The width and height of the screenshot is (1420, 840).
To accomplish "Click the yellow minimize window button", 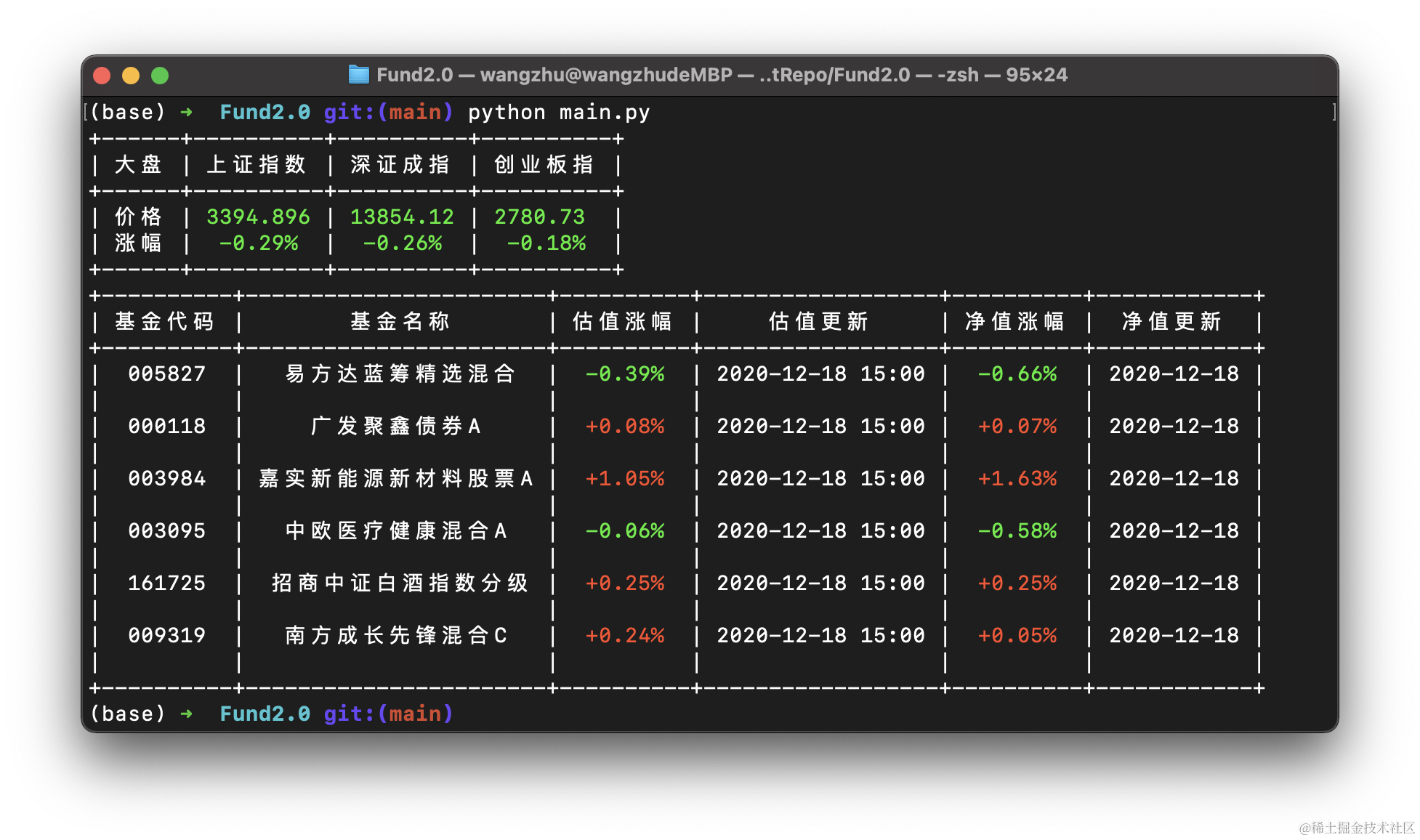I will (x=131, y=76).
